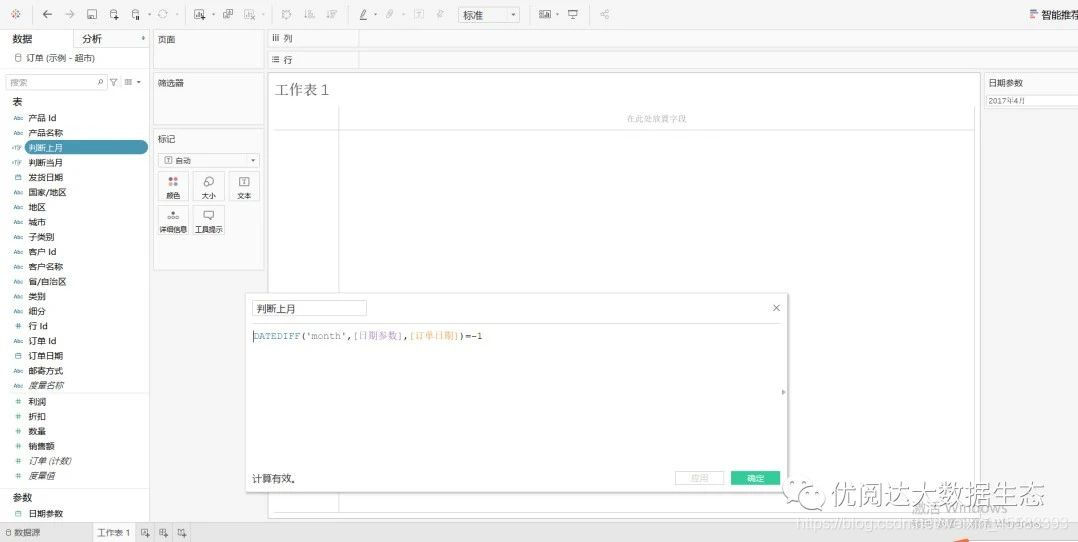
Task: Click the 列 columns shelf
Action: pos(672,39)
